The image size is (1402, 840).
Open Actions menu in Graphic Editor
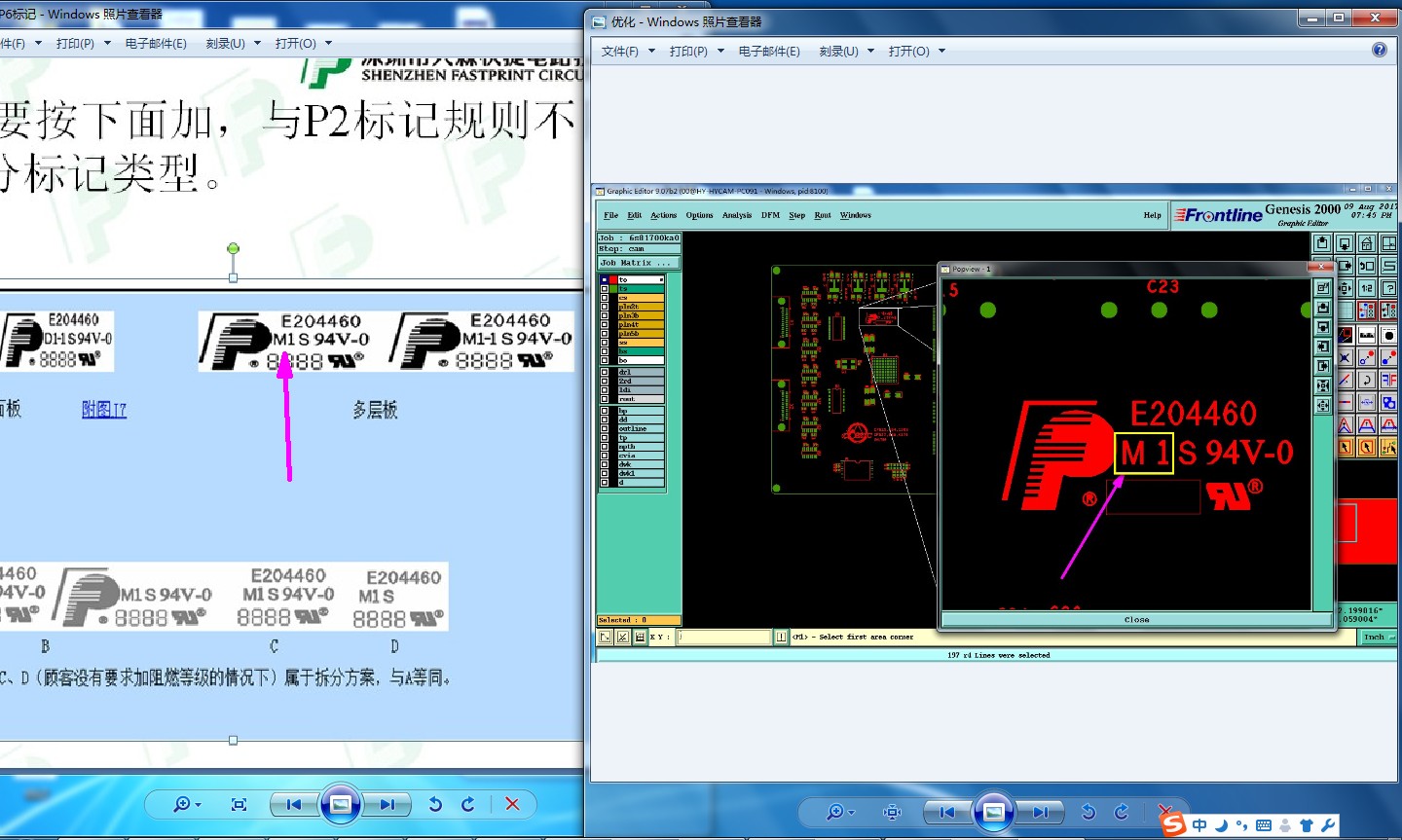pyautogui.click(x=663, y=215)
